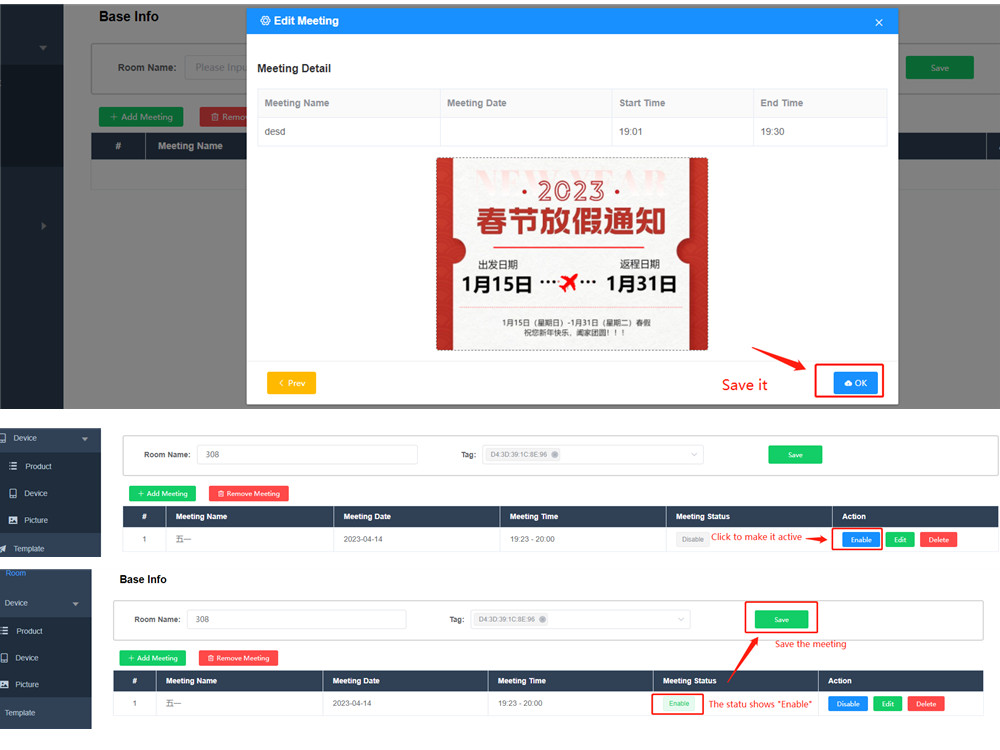The height and width of the screenshot is (750, 1000).
Task: Open Product in the bottom screenshot's sidebar below Room
Action: click(x=29, y=631)
